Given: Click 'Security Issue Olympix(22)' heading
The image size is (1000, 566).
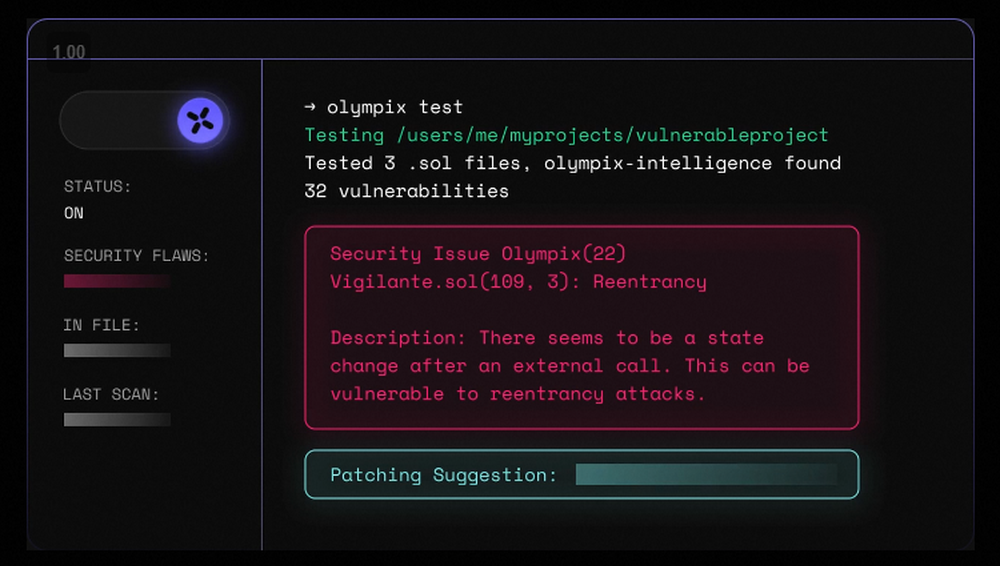Looking at the screenshot, I should point(478,253).
